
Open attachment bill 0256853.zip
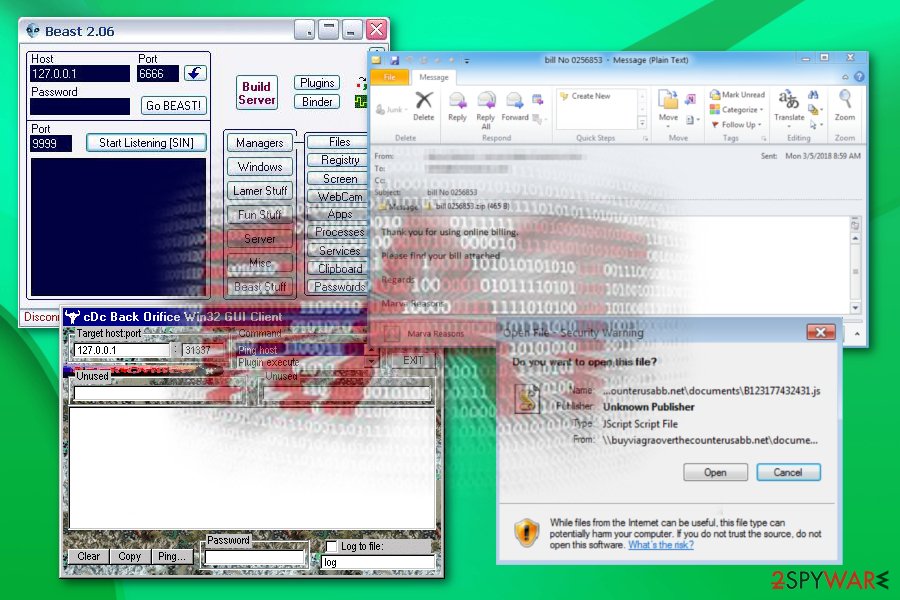[467, 206]
